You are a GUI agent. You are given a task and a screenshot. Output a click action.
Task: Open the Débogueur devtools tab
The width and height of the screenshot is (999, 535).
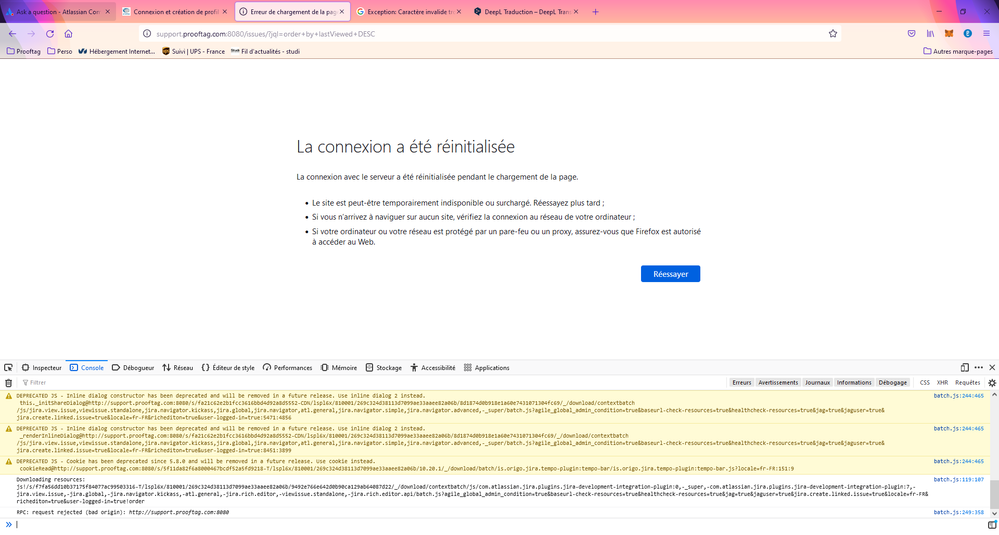[x=133, y=367]
